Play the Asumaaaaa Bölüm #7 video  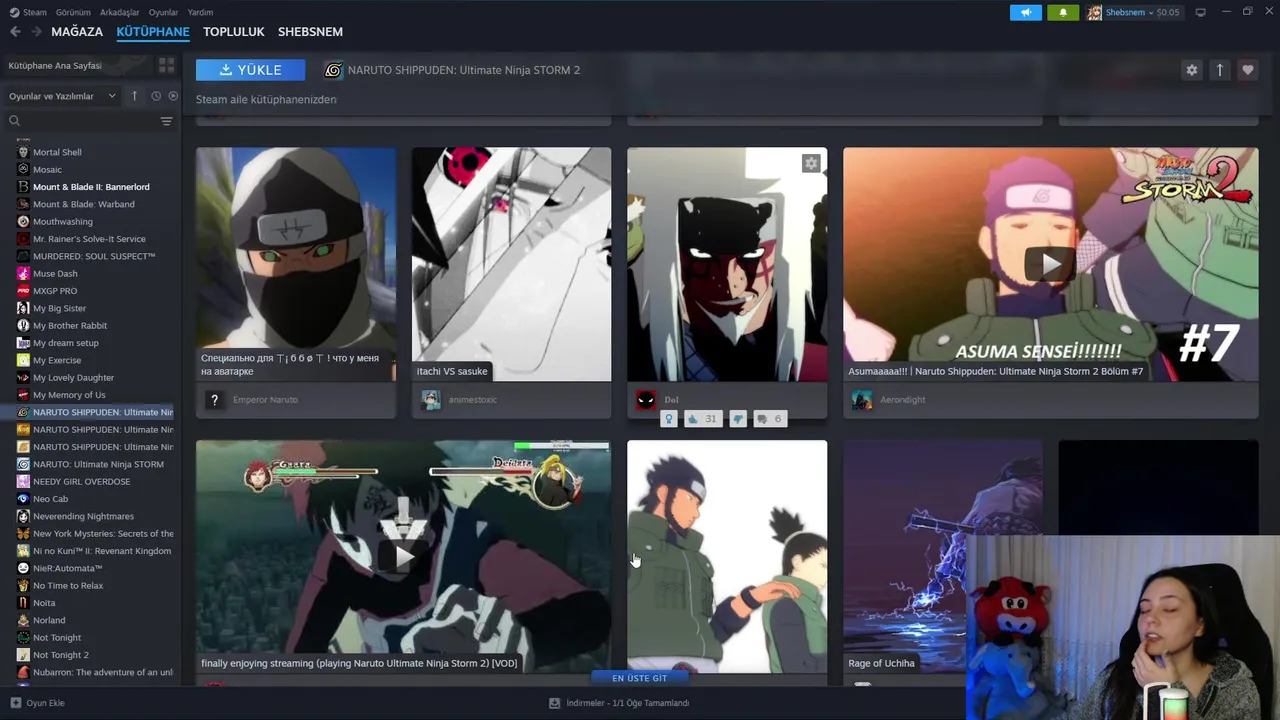click(1050, 264)
